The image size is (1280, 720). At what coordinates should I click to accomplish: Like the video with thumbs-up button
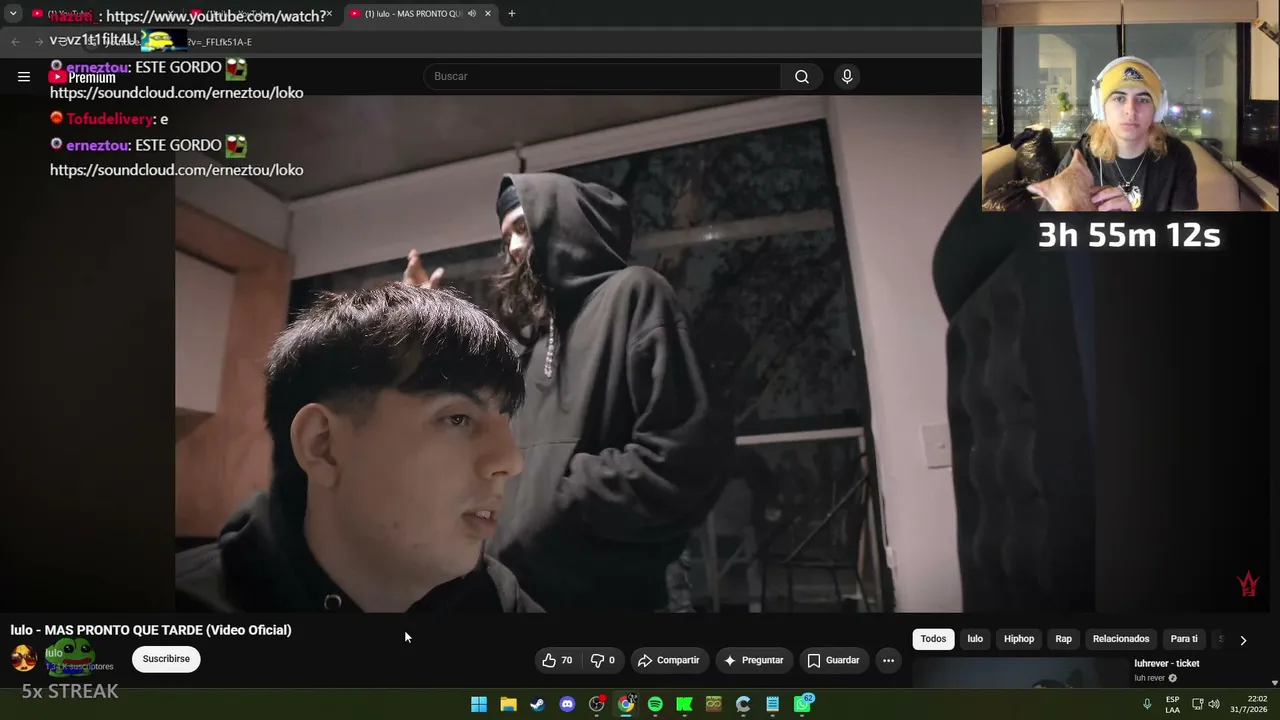tap(558, 660)
